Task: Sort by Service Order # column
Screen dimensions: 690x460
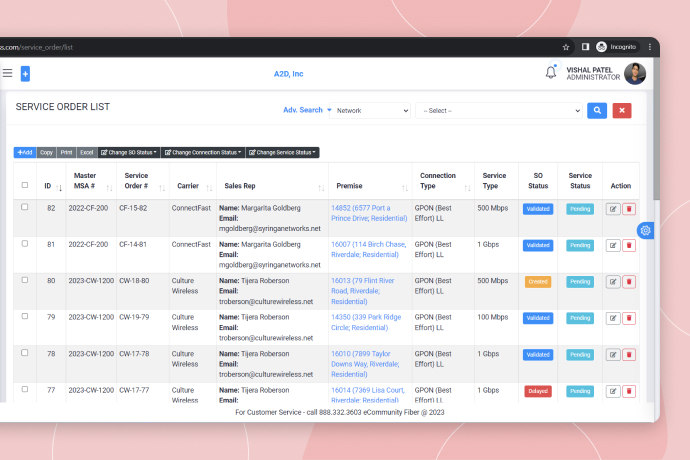Action: (162, 188)
